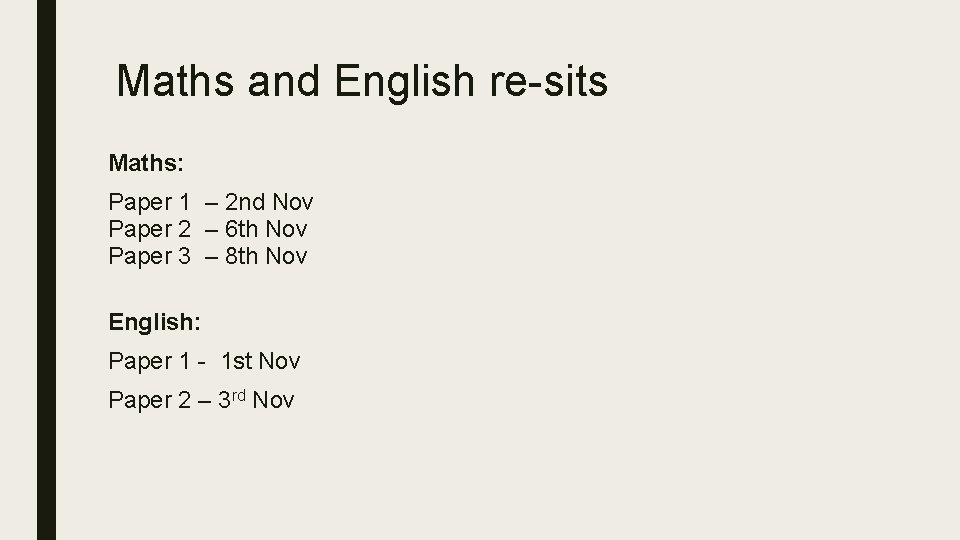The width and height of the screenshot is (960, 540).
Task: Click the slide title 'Maths and English re-sits'
Action: coord(362,81)
